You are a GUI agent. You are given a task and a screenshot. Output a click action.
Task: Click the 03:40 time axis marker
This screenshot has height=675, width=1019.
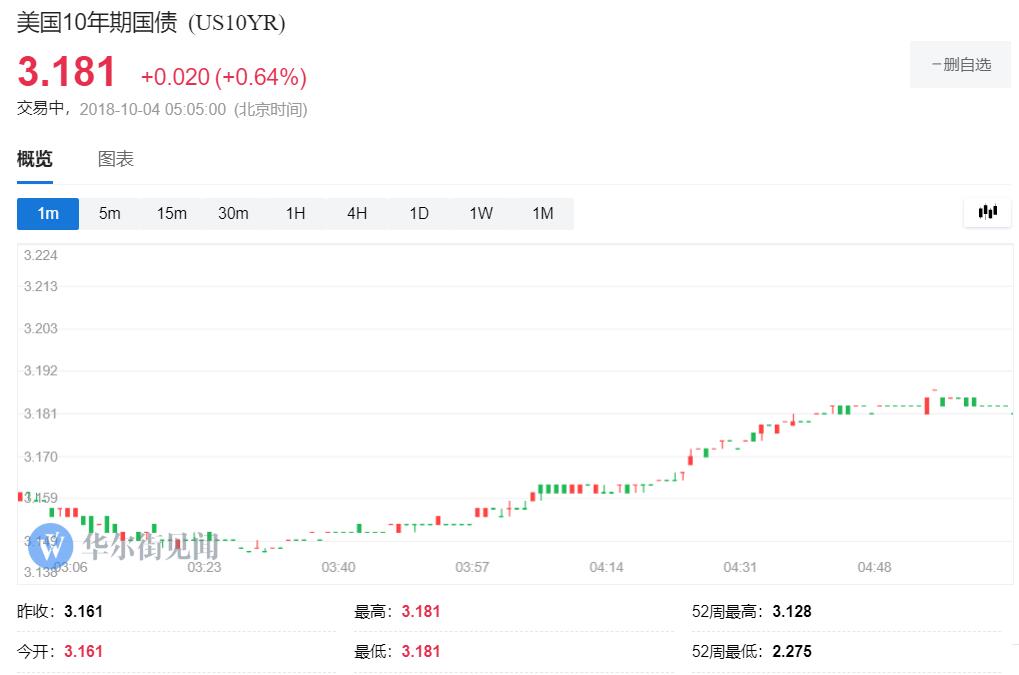(338, 567)
